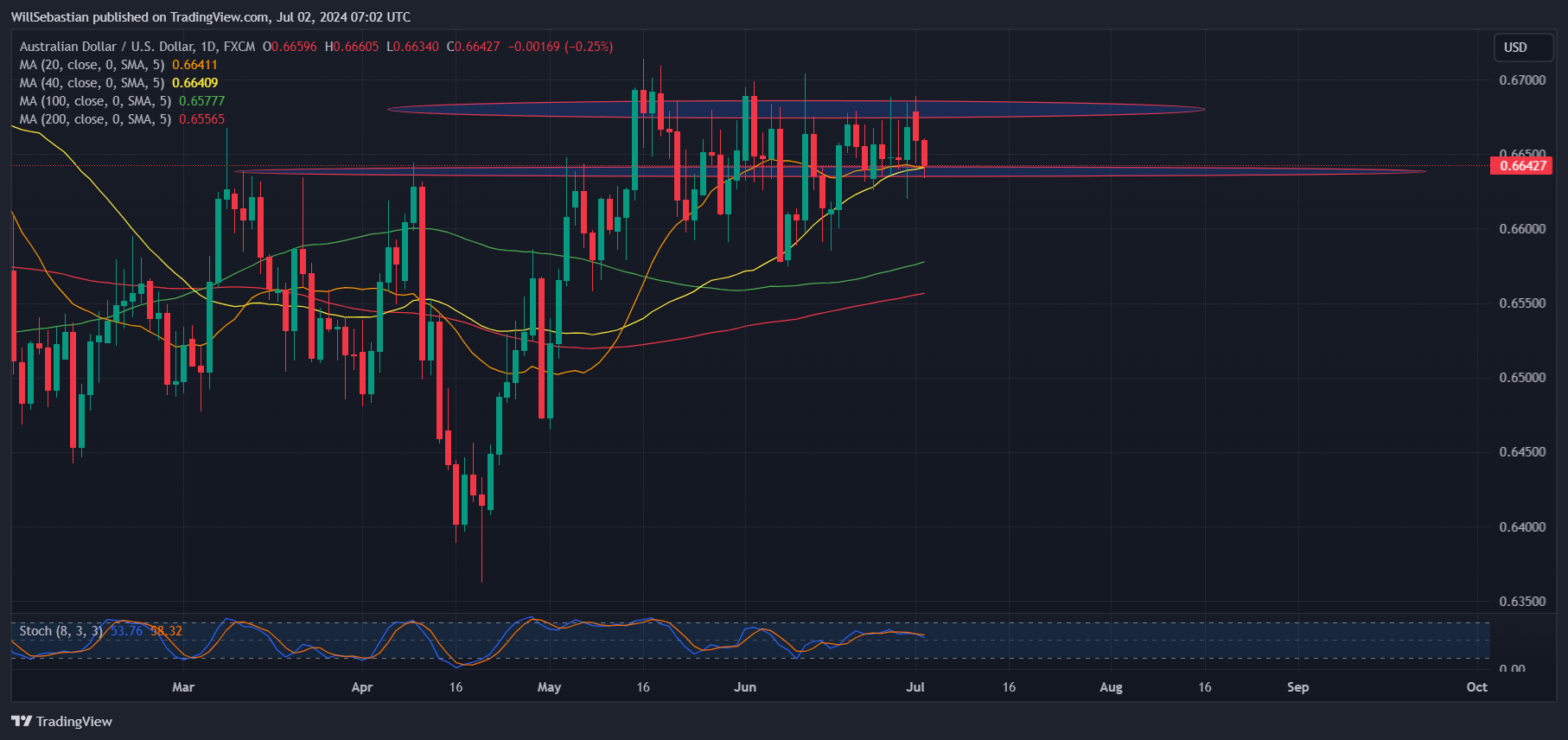This screenshot has height=740, width=1568.
Task: Click the current price label 0.66427
Action: click(x=1521, y=165)
